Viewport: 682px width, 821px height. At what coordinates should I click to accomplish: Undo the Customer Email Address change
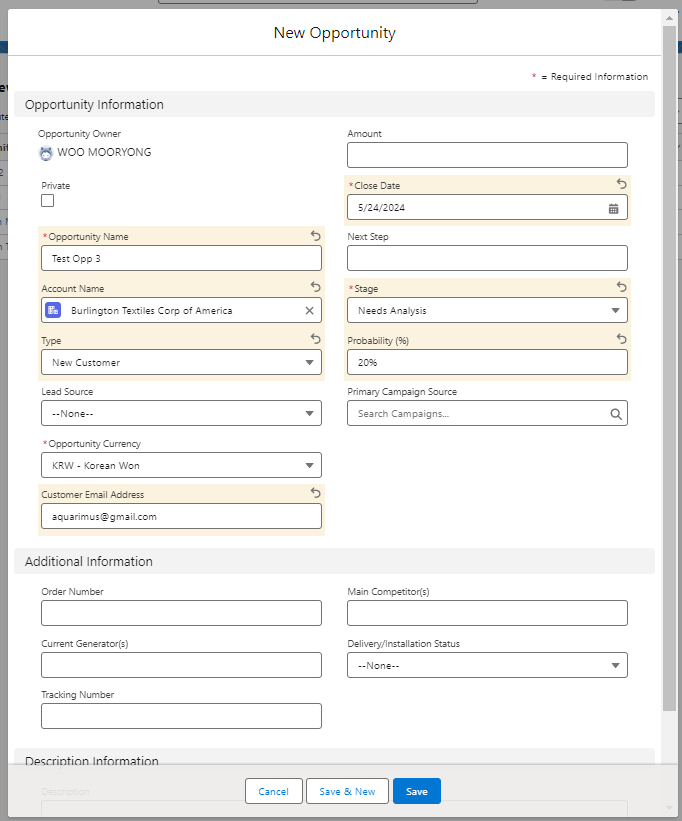click(315, 493)
